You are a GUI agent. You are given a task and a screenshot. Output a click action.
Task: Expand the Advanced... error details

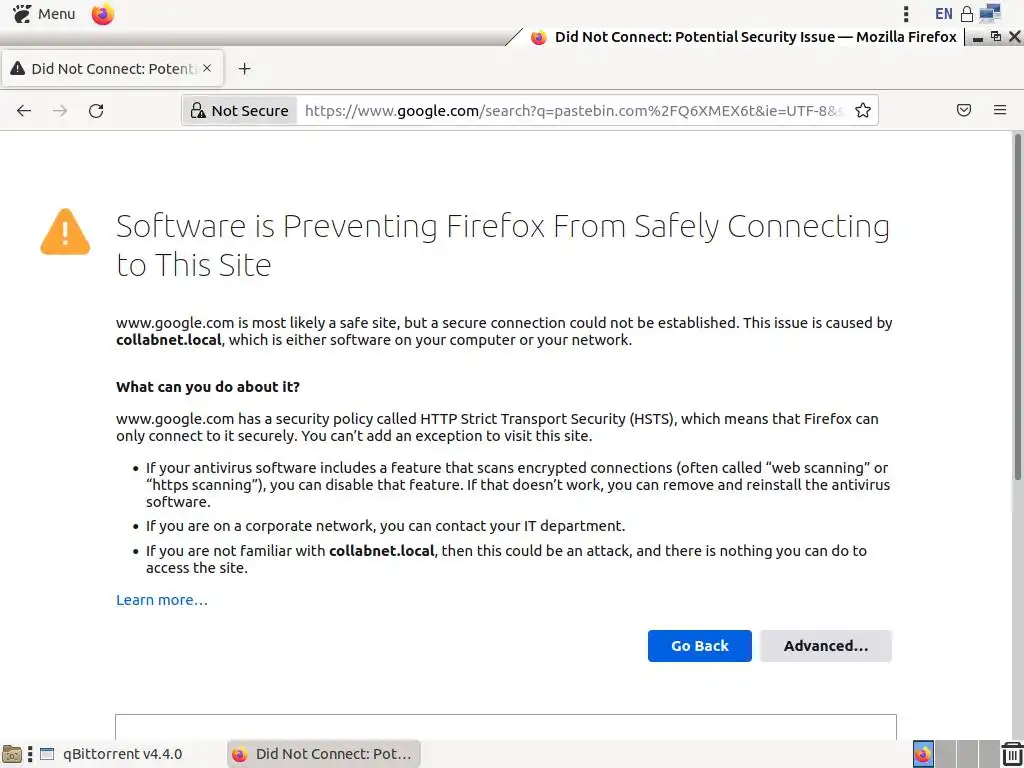pyautogui.click(x=825, y=646)
